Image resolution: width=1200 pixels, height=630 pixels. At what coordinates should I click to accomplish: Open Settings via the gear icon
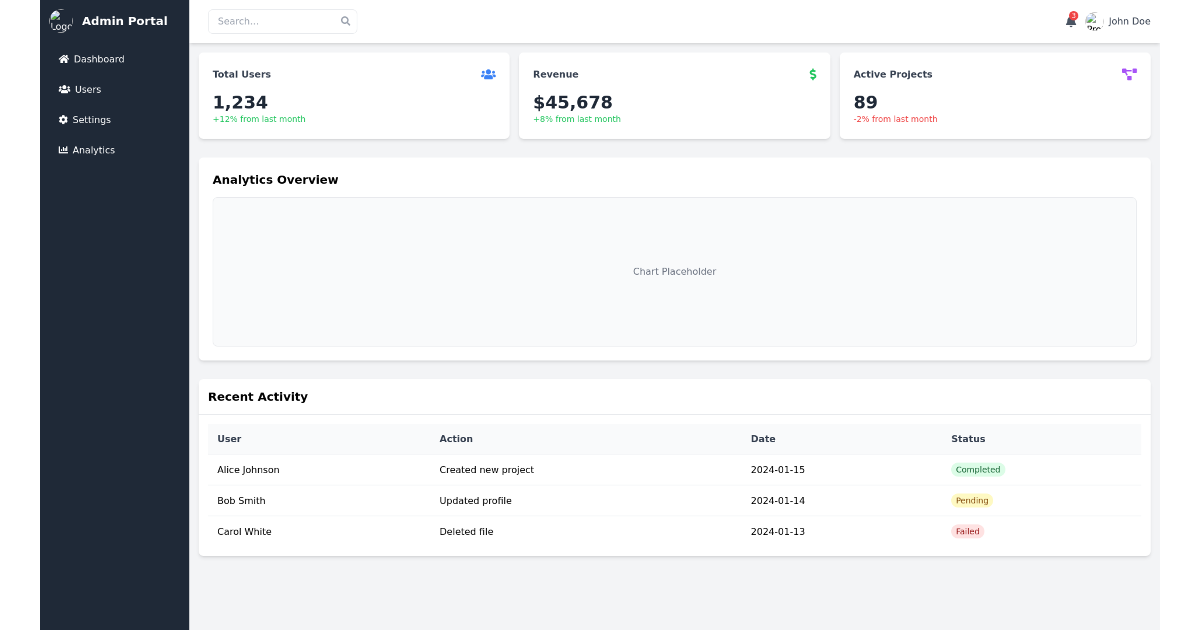pos(62,119)
